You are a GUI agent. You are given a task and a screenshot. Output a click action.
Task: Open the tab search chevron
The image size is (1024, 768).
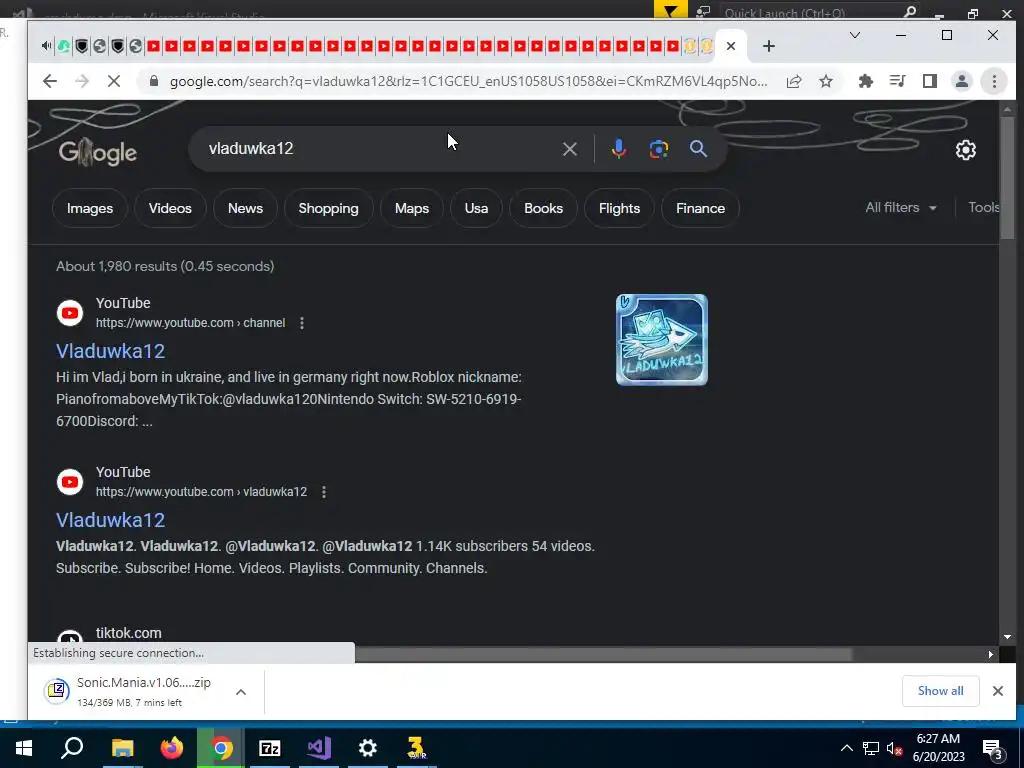855,35
